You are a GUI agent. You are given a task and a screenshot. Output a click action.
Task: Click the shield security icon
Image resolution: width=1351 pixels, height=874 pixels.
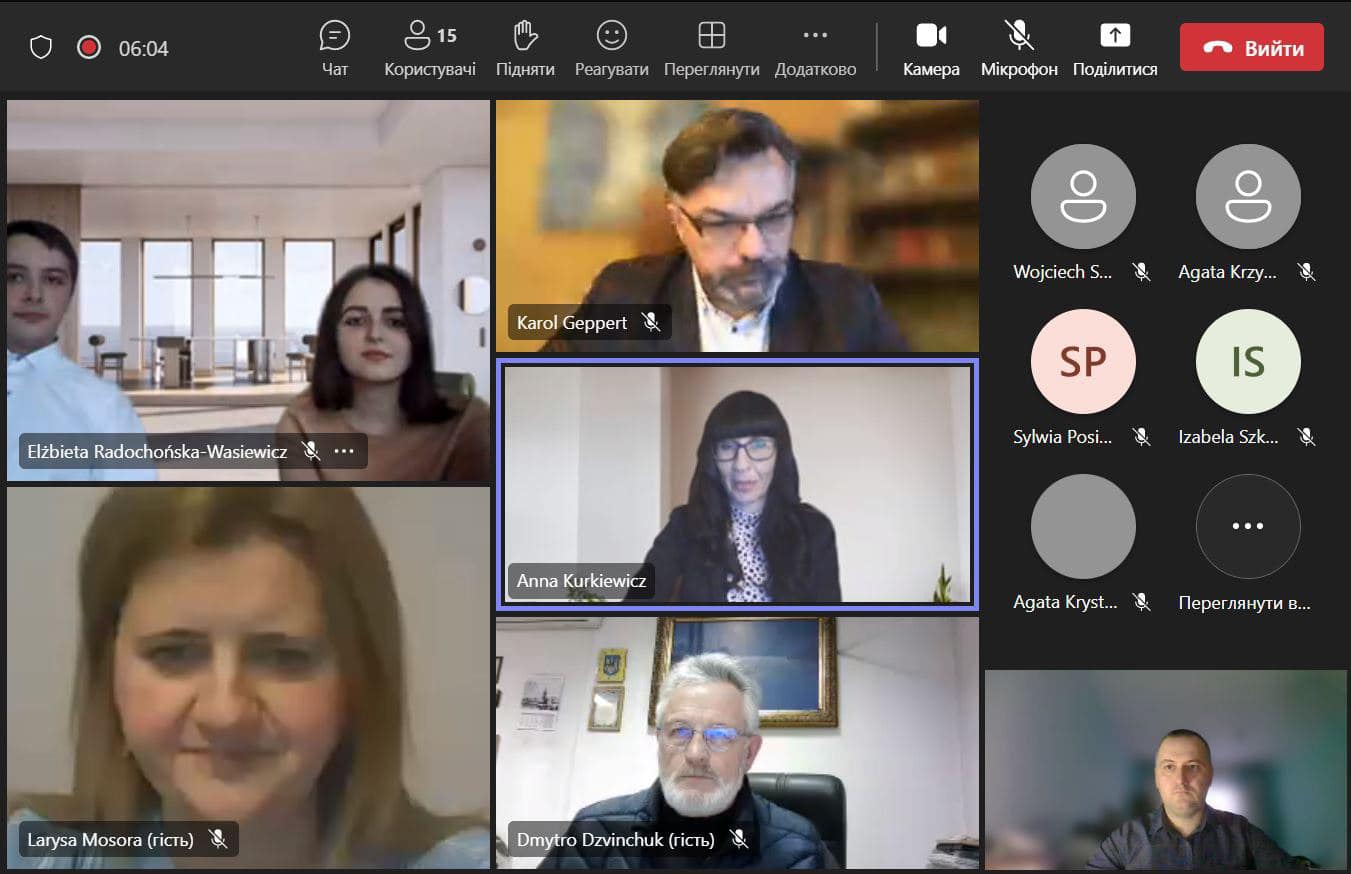coord(41,48)
